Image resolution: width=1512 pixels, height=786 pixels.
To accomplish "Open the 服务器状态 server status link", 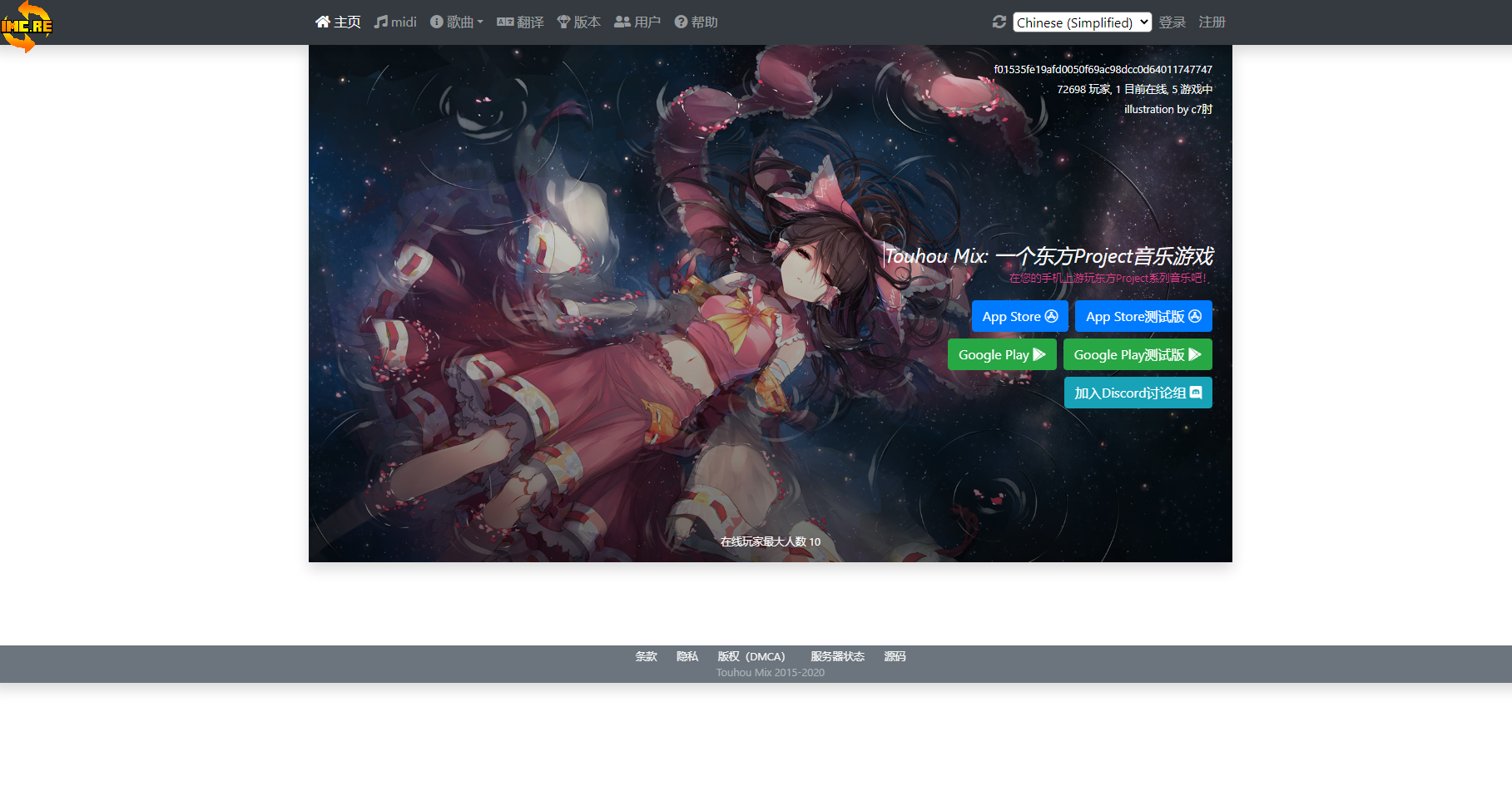I will (837, 657).
